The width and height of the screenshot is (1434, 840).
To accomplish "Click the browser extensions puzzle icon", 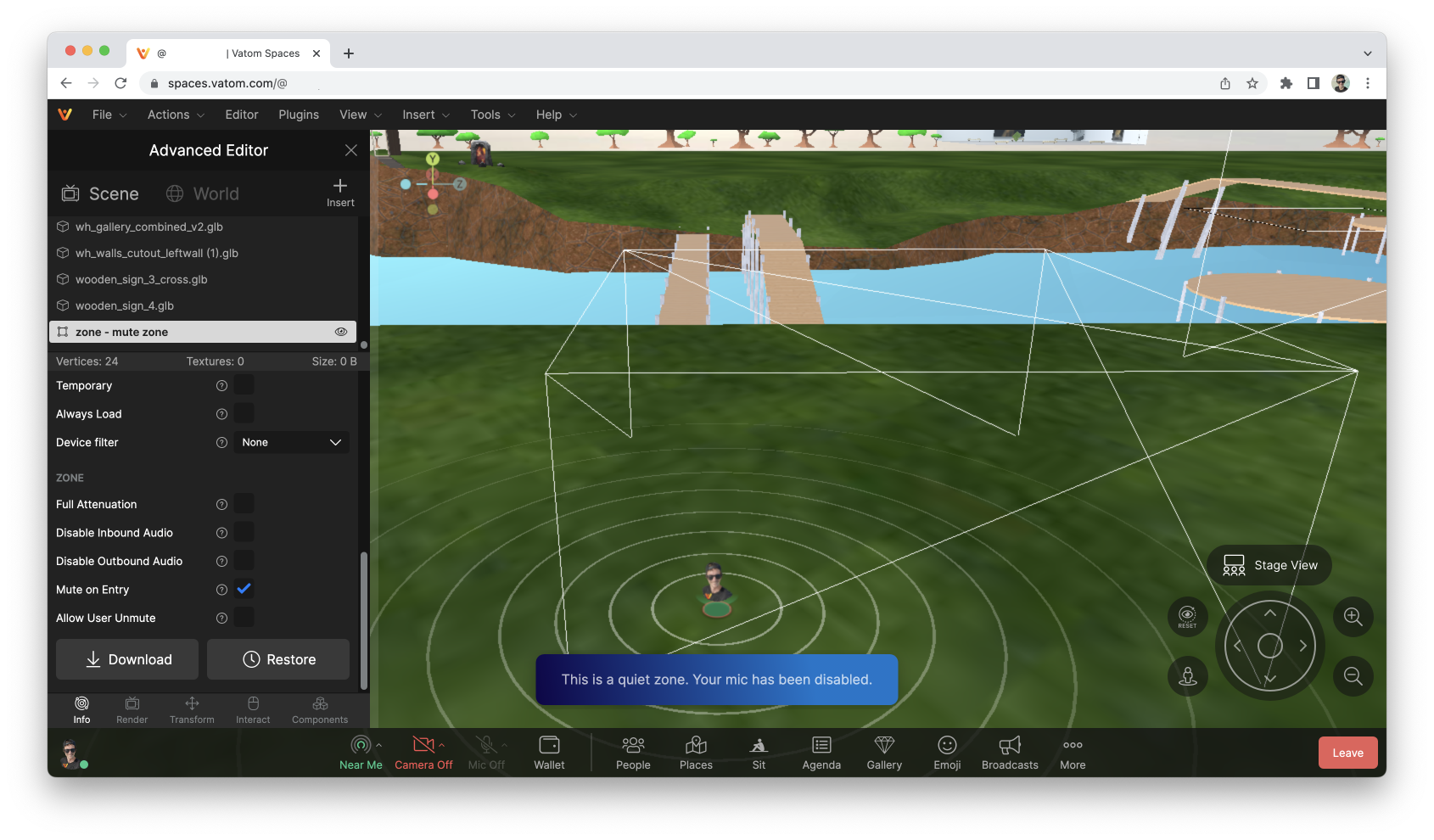I will 1286,83.
